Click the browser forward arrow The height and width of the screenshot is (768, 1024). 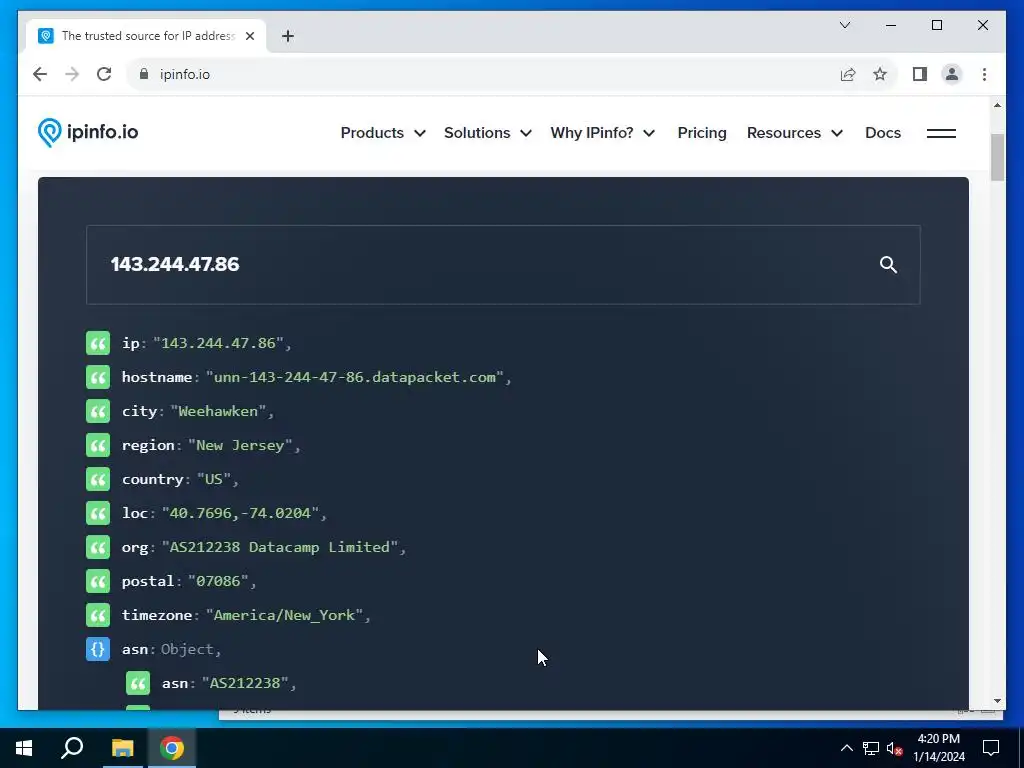pyautogui.click(x=72, y=74)
